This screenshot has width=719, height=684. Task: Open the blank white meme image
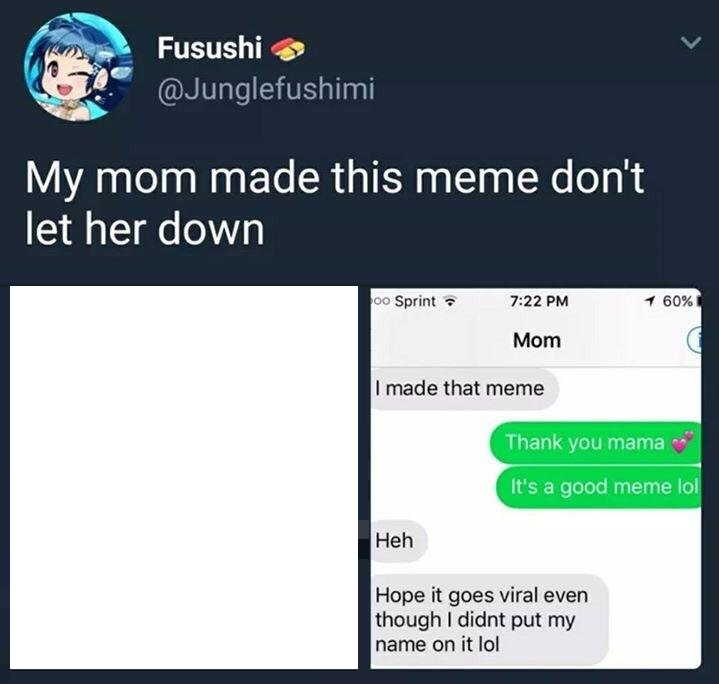[184, 477]
